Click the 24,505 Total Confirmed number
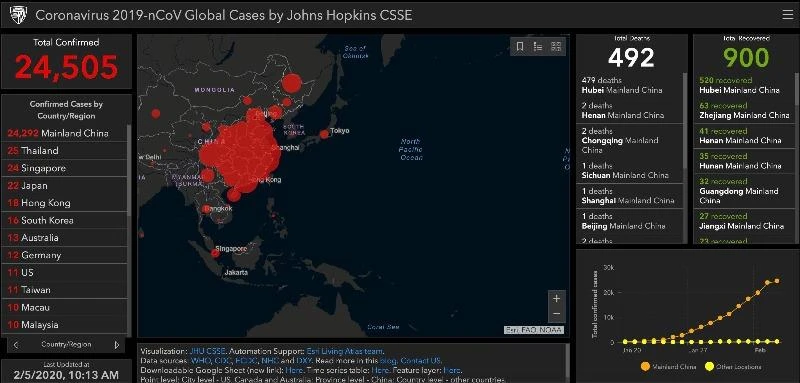The width and height of the screenshot is (800, 383). click(x=66, y=67)
